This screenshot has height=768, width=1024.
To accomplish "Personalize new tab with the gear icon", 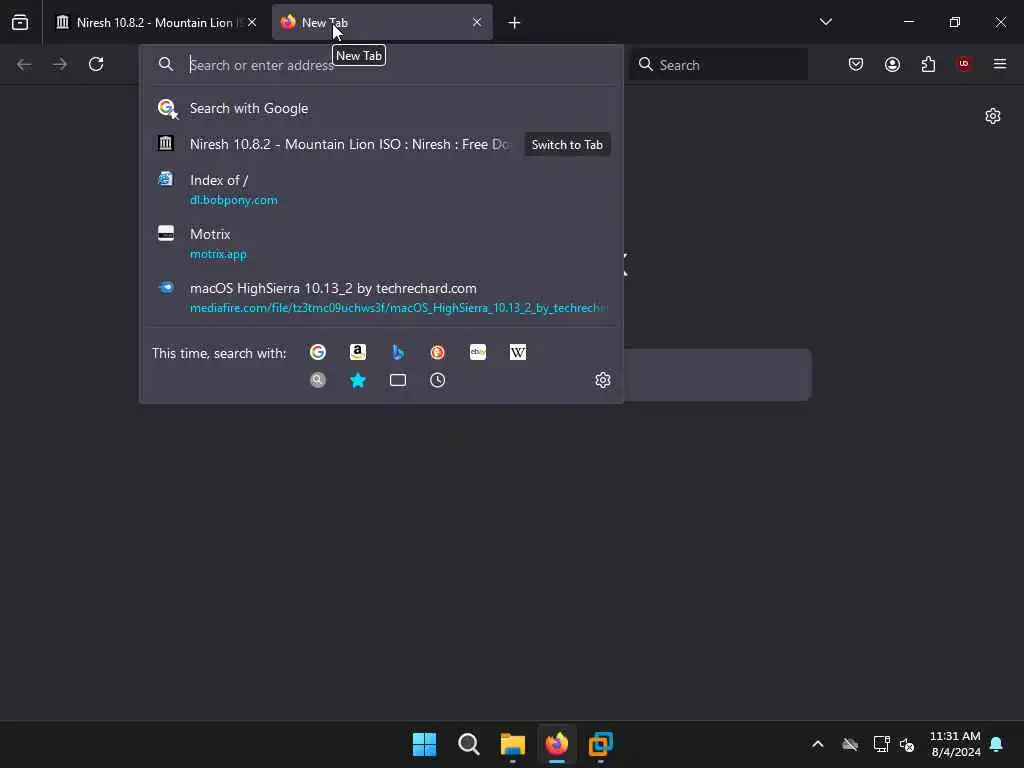I will (993, 116).
